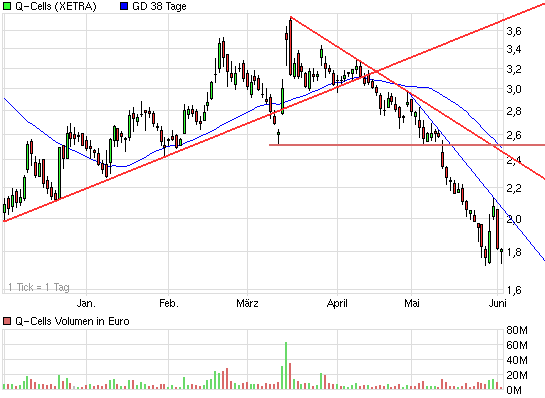545x398 pixels.
Task: Click the 2,6 price axis value
Action: (x=514, y=135)
